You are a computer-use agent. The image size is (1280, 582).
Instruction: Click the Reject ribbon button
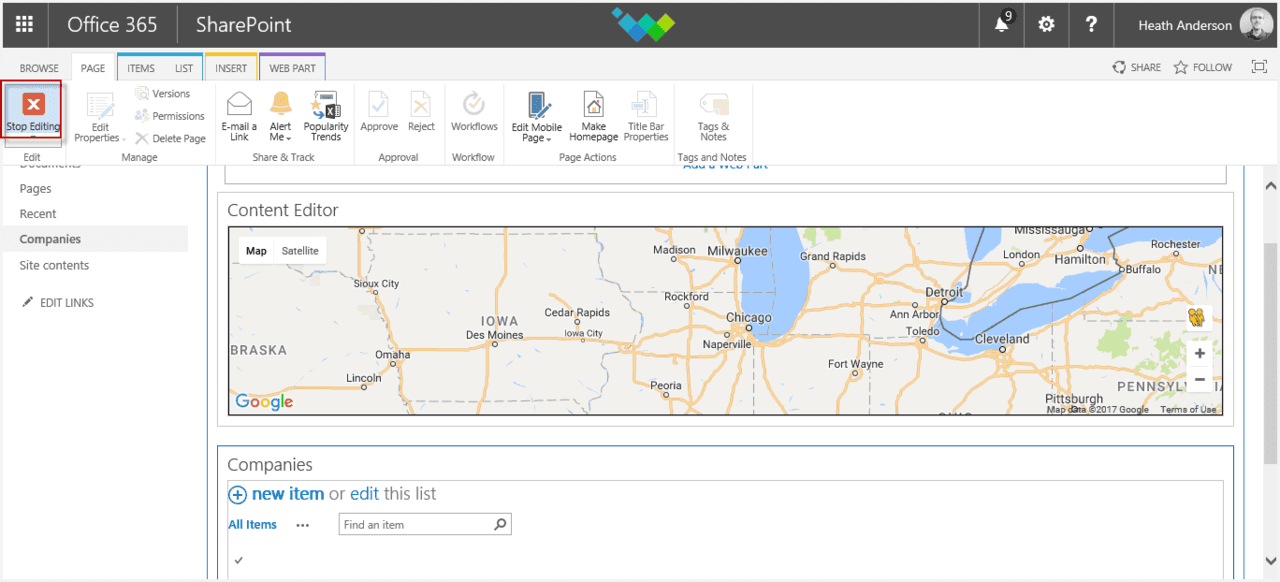pos(421,111)
